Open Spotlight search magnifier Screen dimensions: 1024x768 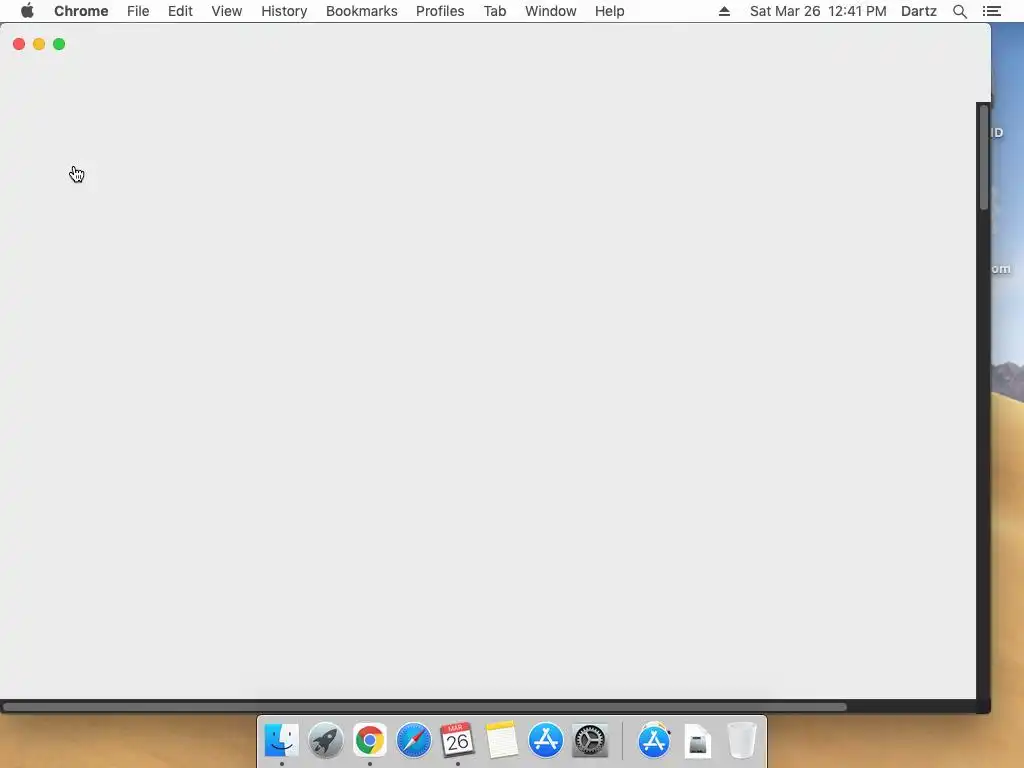[960, 11]
